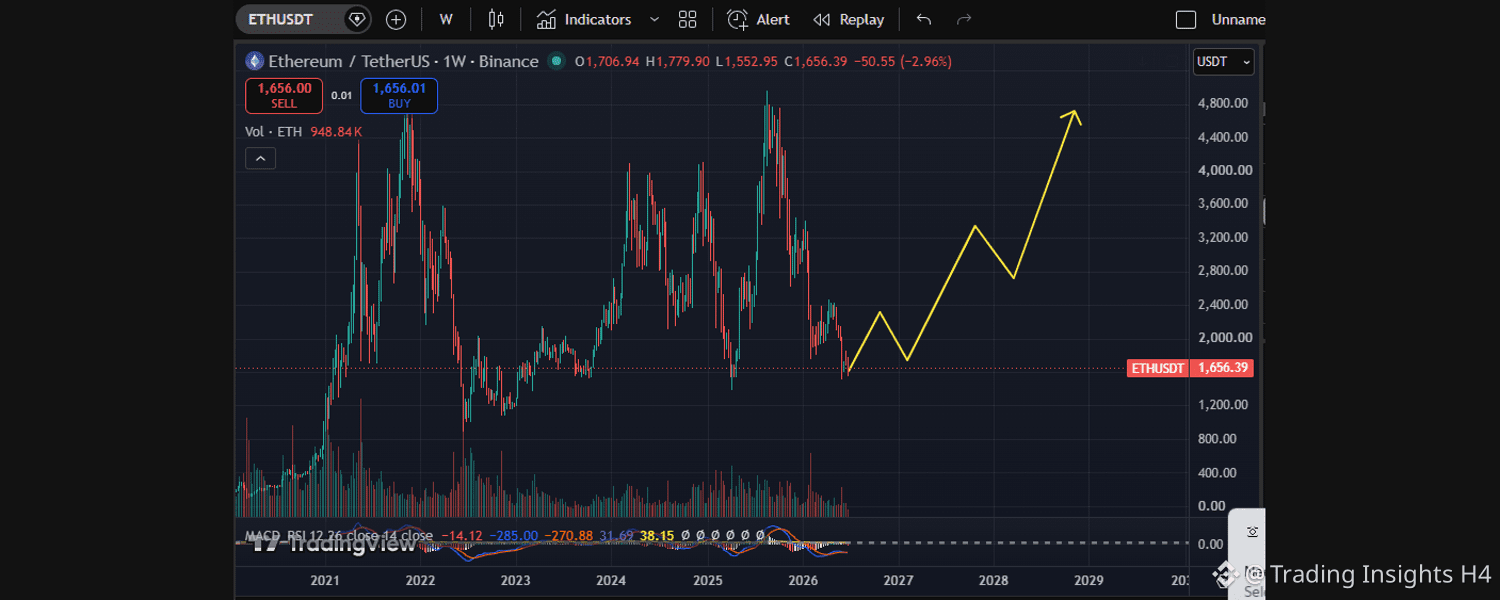Redo the chart action
This screenshot has width=1500, height=600.
click(964, 19)
